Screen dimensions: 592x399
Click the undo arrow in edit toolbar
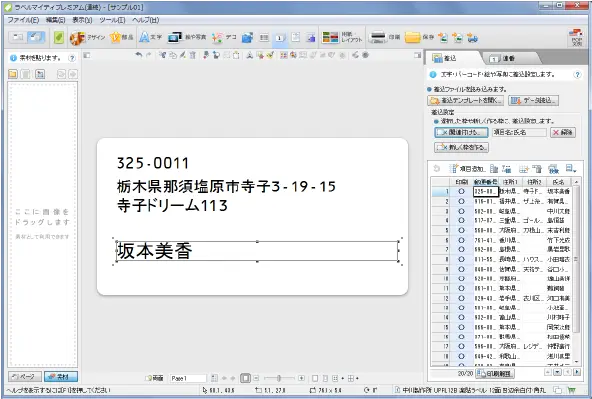click(139, 55)
